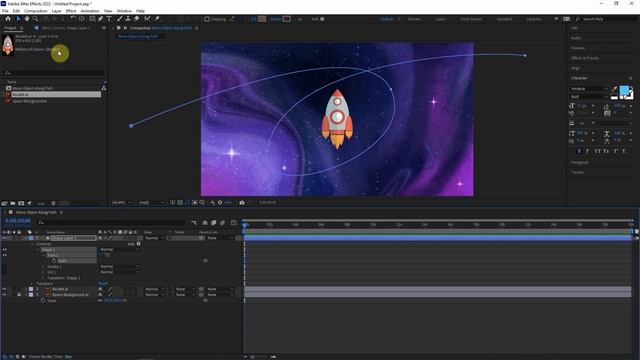The width and height of the screenshot is (640, 360).
Task: Click the new folder icon in Project panel
Action: point(13,203)
